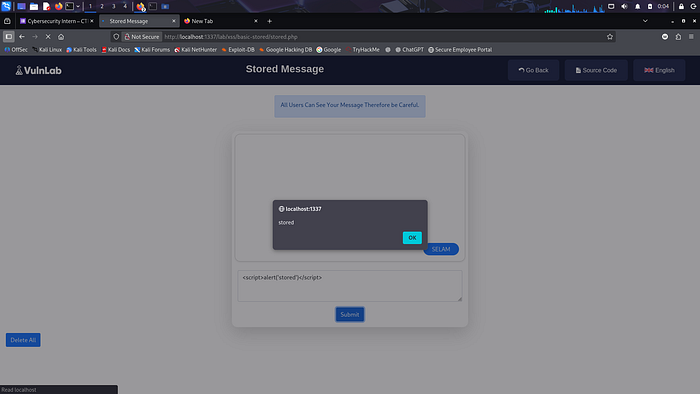Launch the text editor panel icon

point(46,6)
